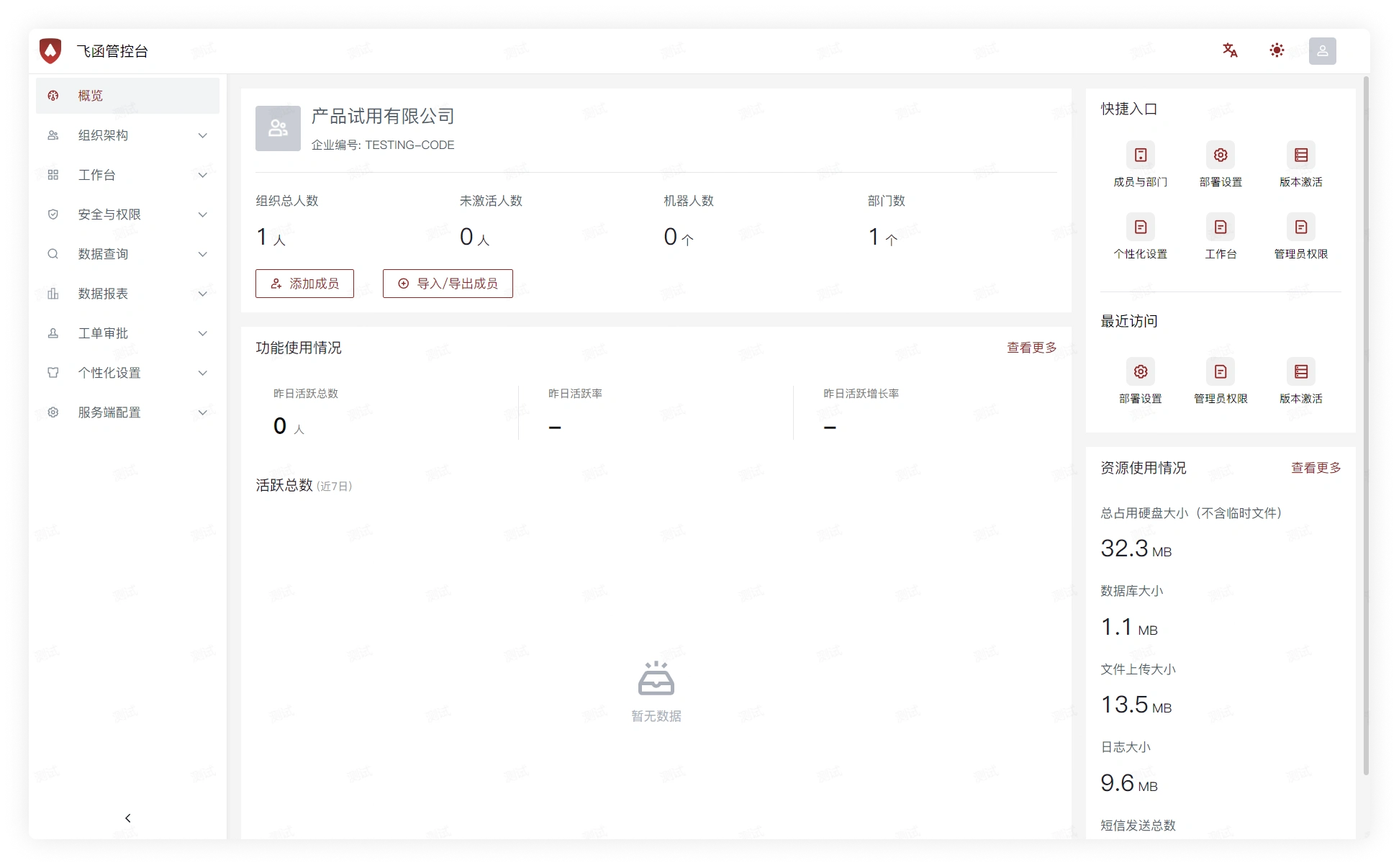Click the 工作台 grid icon in sidebar

click(x=53, y=175)
